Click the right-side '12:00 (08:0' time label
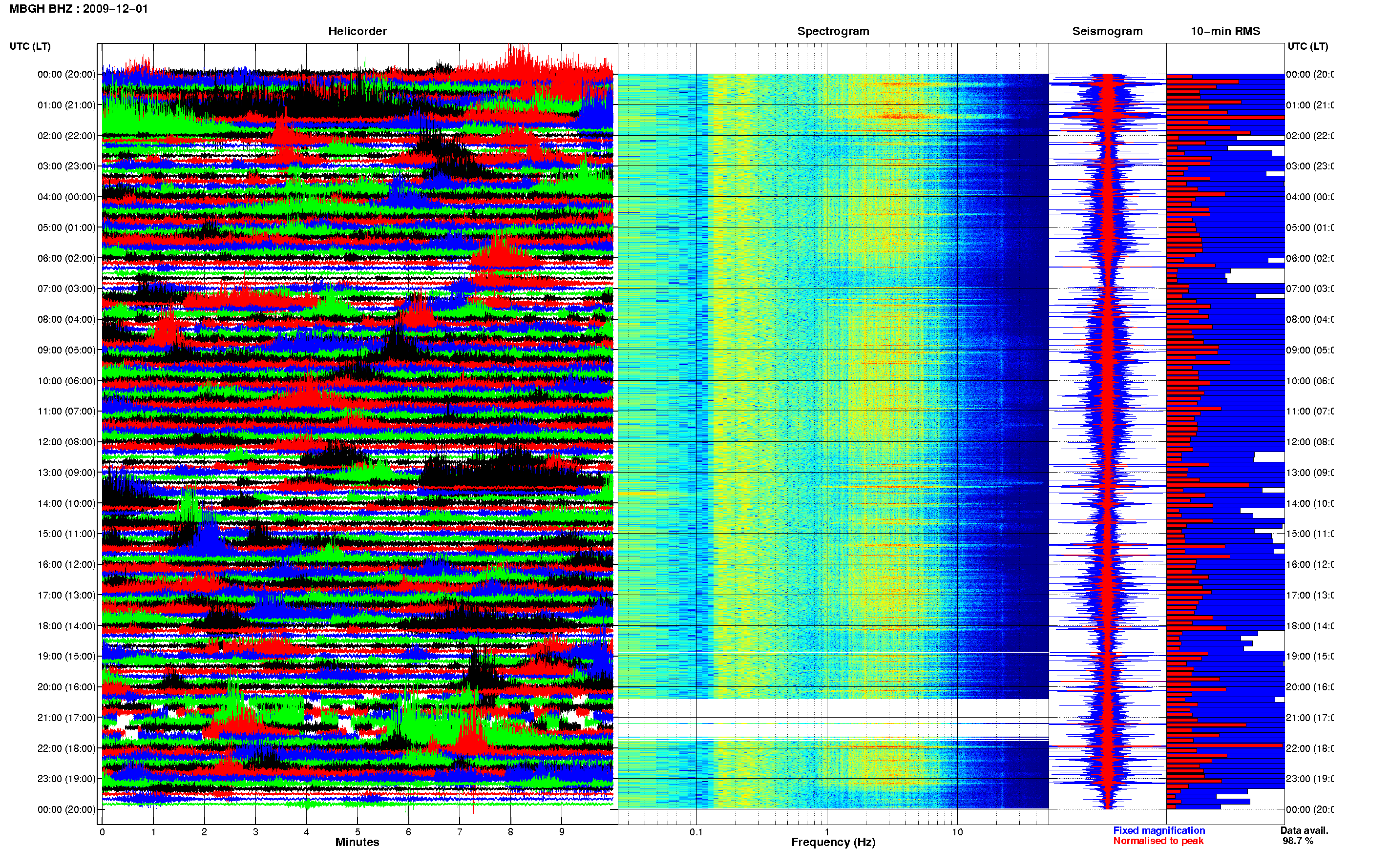 [1310, 441]
